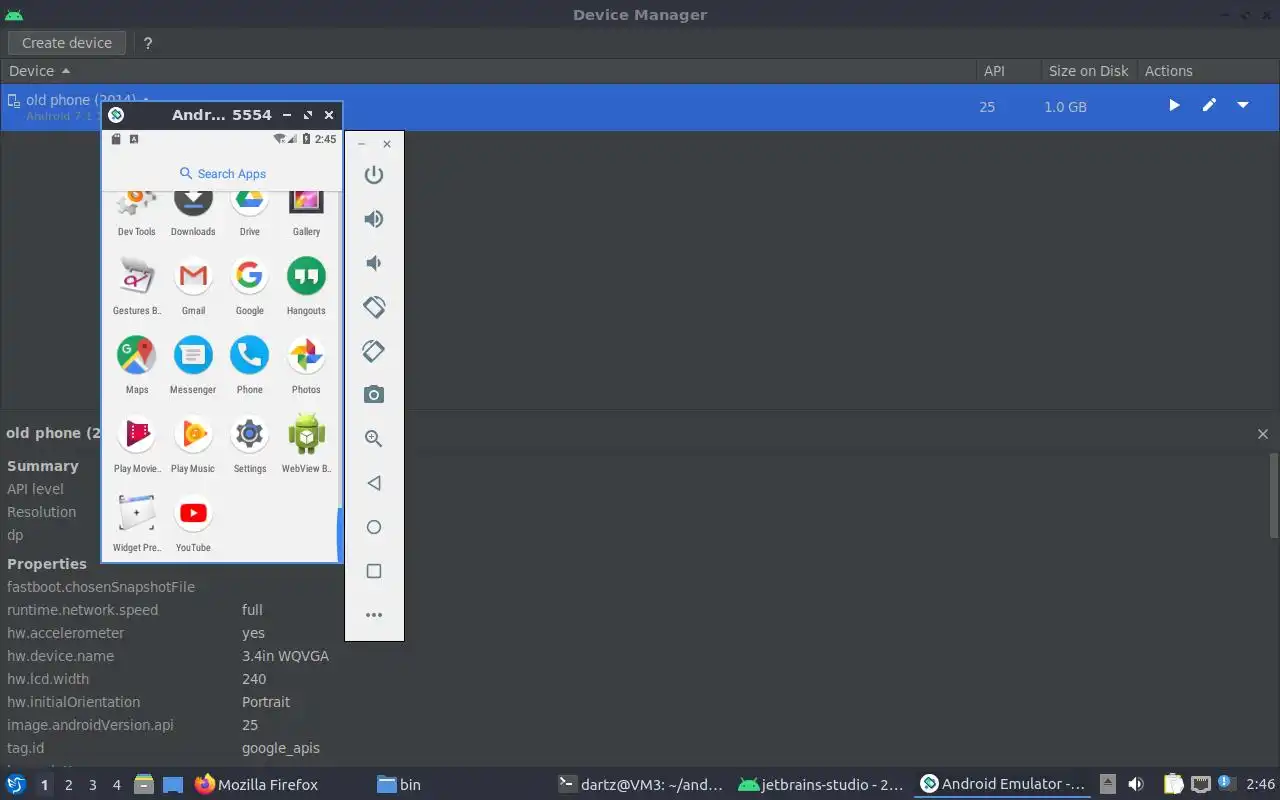This screenshot has height=800, width=1280.
Task: Switch to workspace 4 in the taskbar
Action: [117, 785]
